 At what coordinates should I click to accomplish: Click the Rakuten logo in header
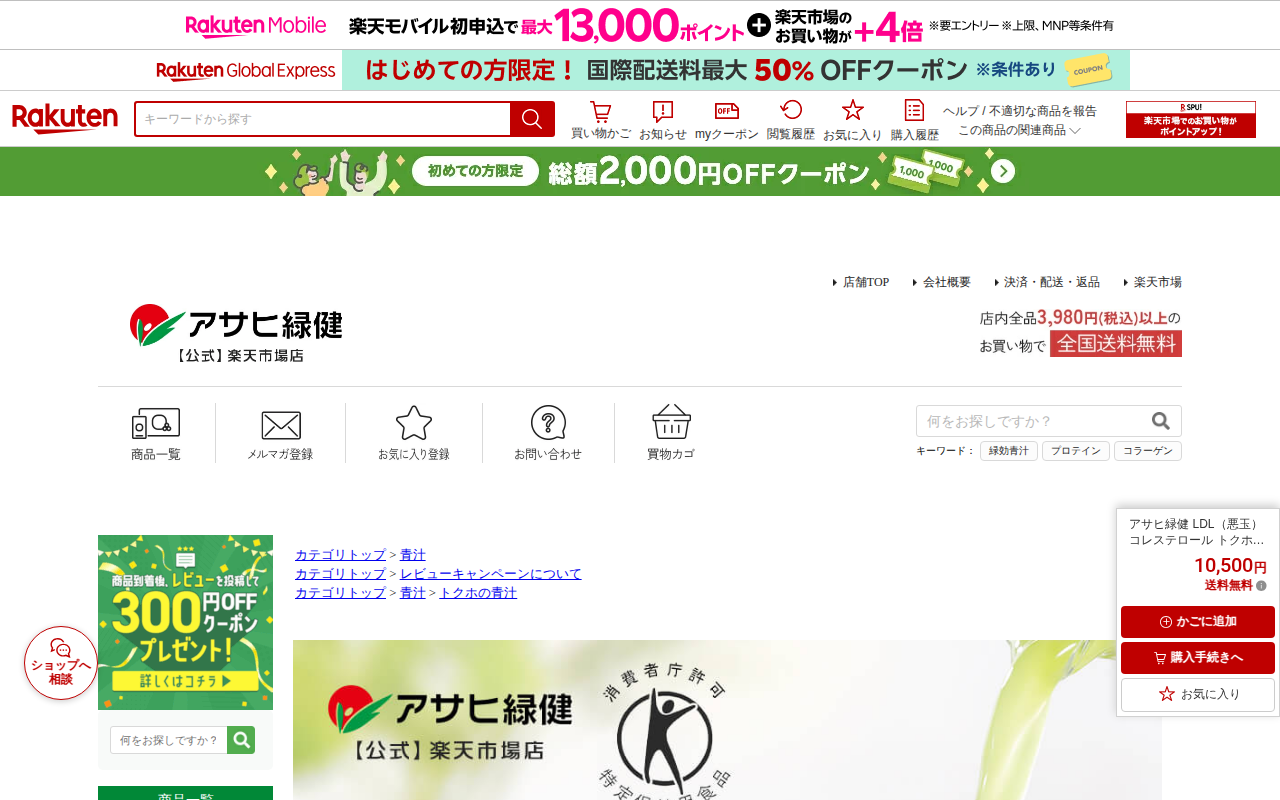[x=65, y=119]
